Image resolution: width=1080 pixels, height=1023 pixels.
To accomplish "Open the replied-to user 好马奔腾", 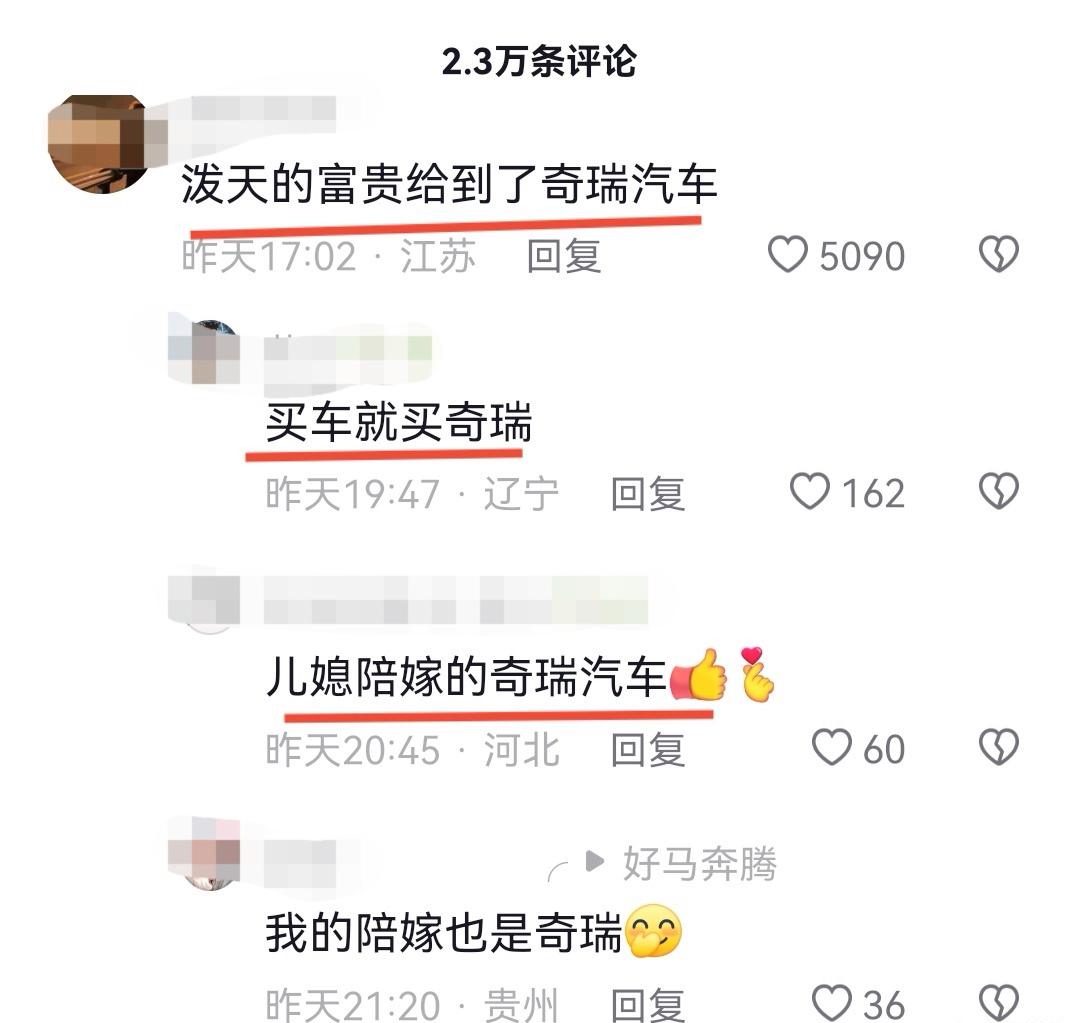I will [700, 863].
